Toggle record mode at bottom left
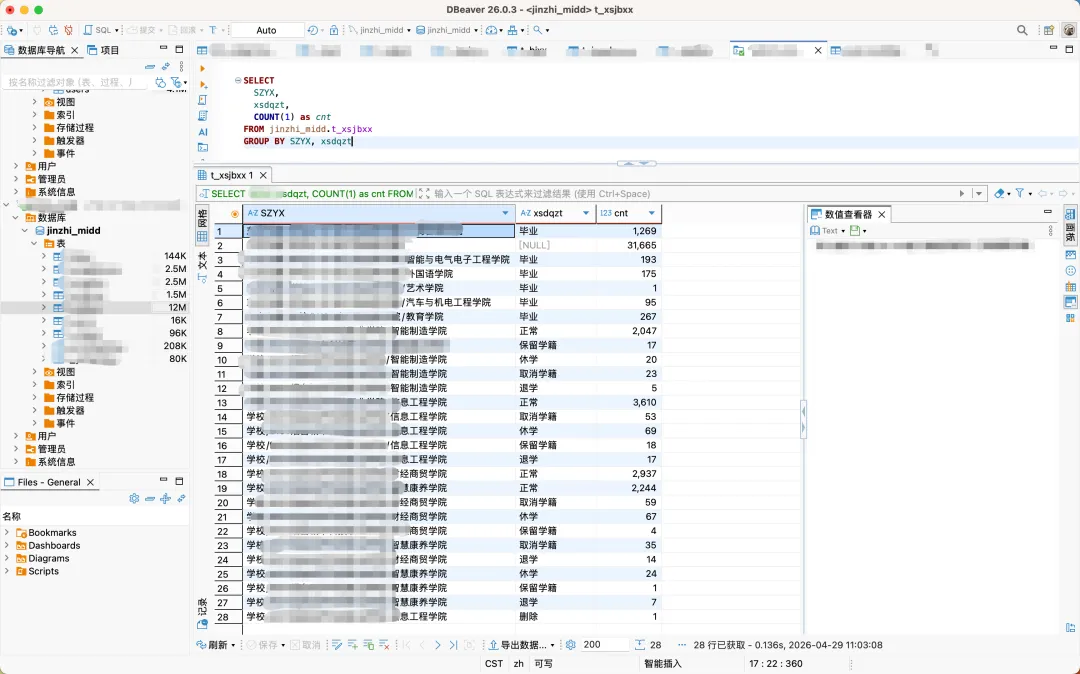 click(202, 613)
